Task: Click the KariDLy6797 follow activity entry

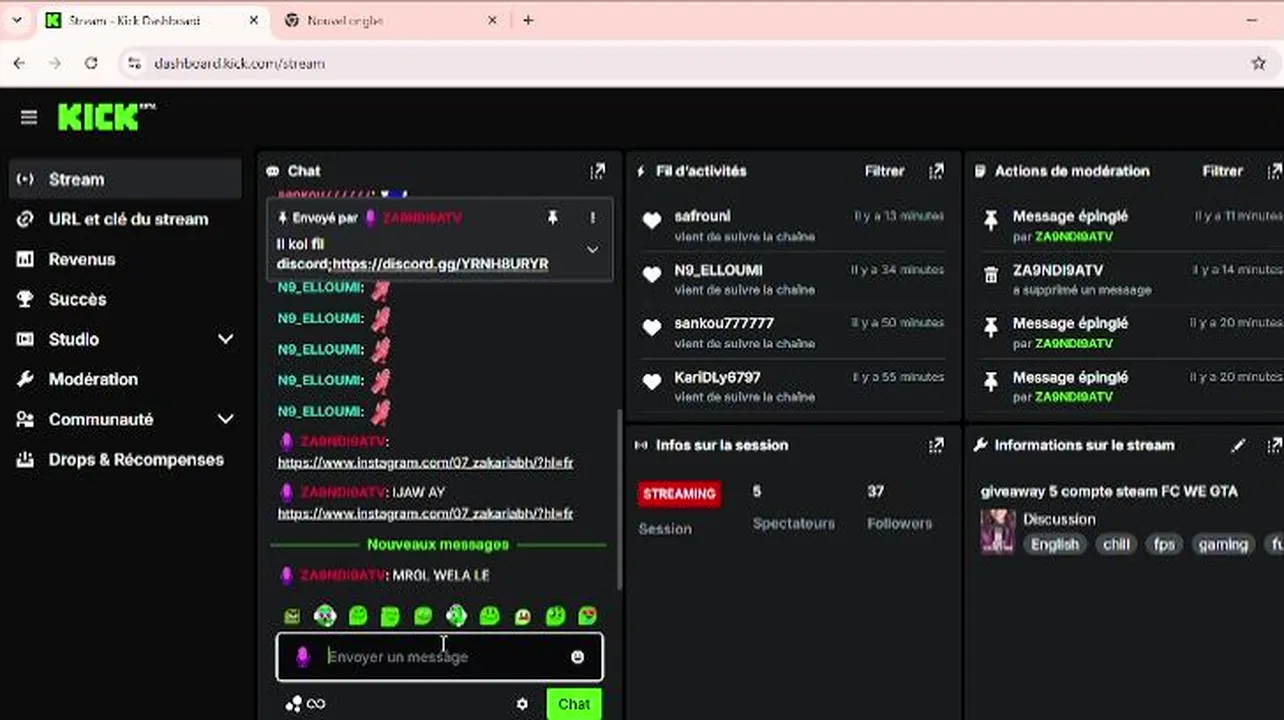Action: 795,386
